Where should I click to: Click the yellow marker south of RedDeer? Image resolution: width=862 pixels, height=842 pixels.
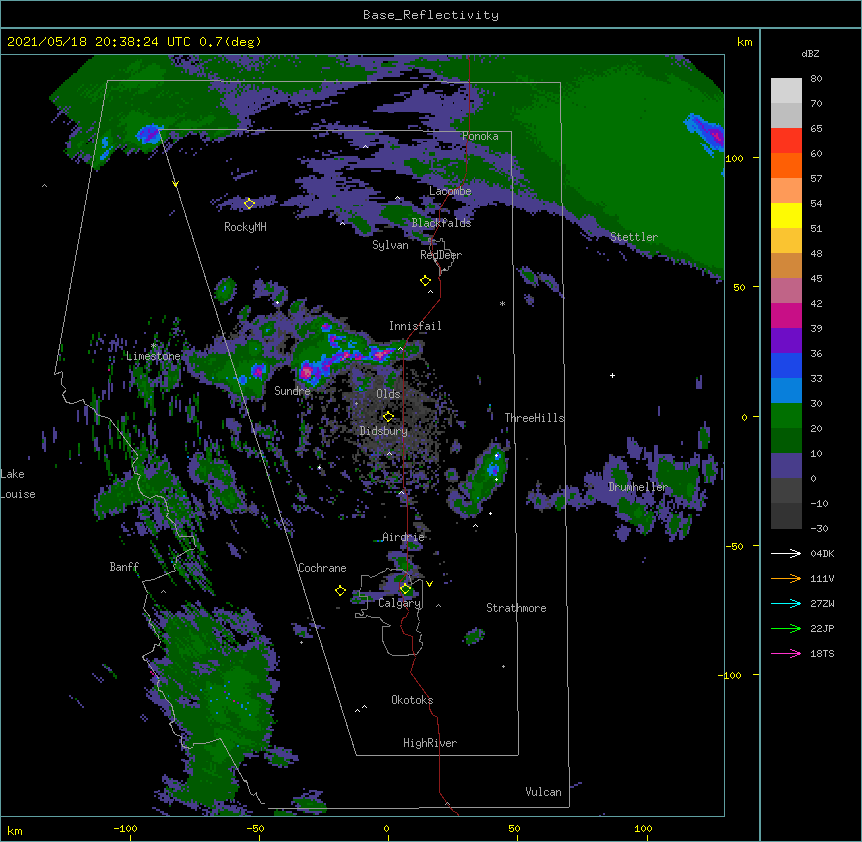[425, 281]
